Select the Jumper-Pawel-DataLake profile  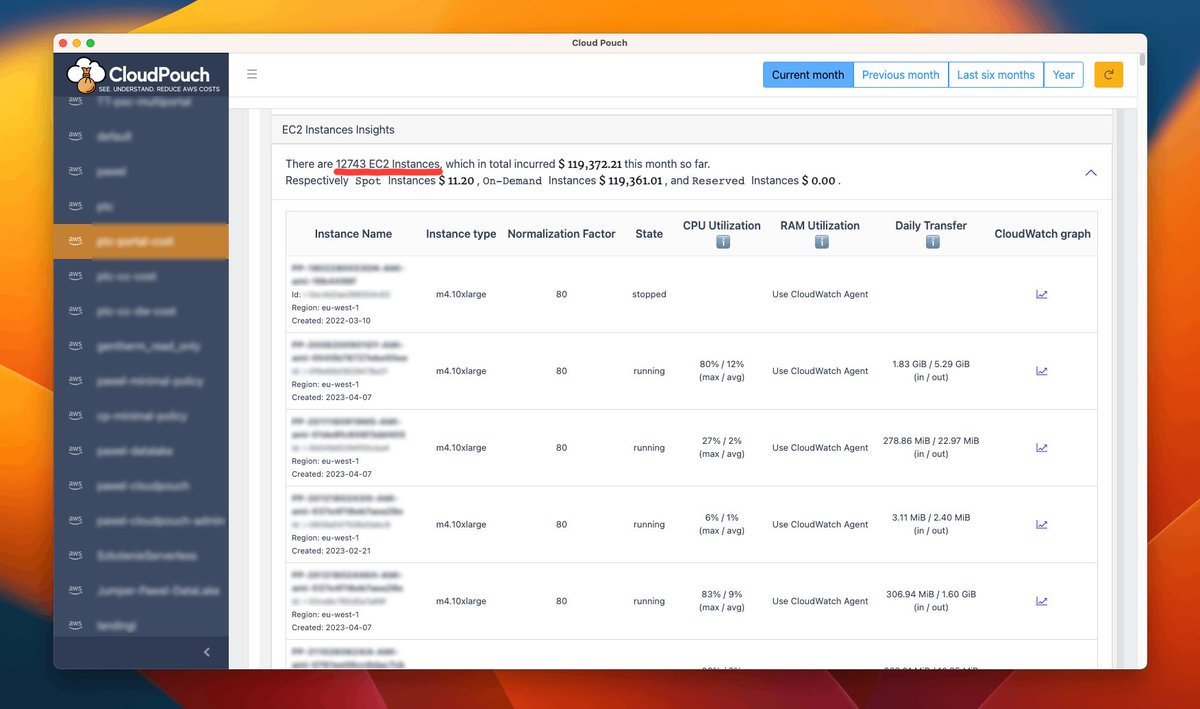tap(141, 591)
